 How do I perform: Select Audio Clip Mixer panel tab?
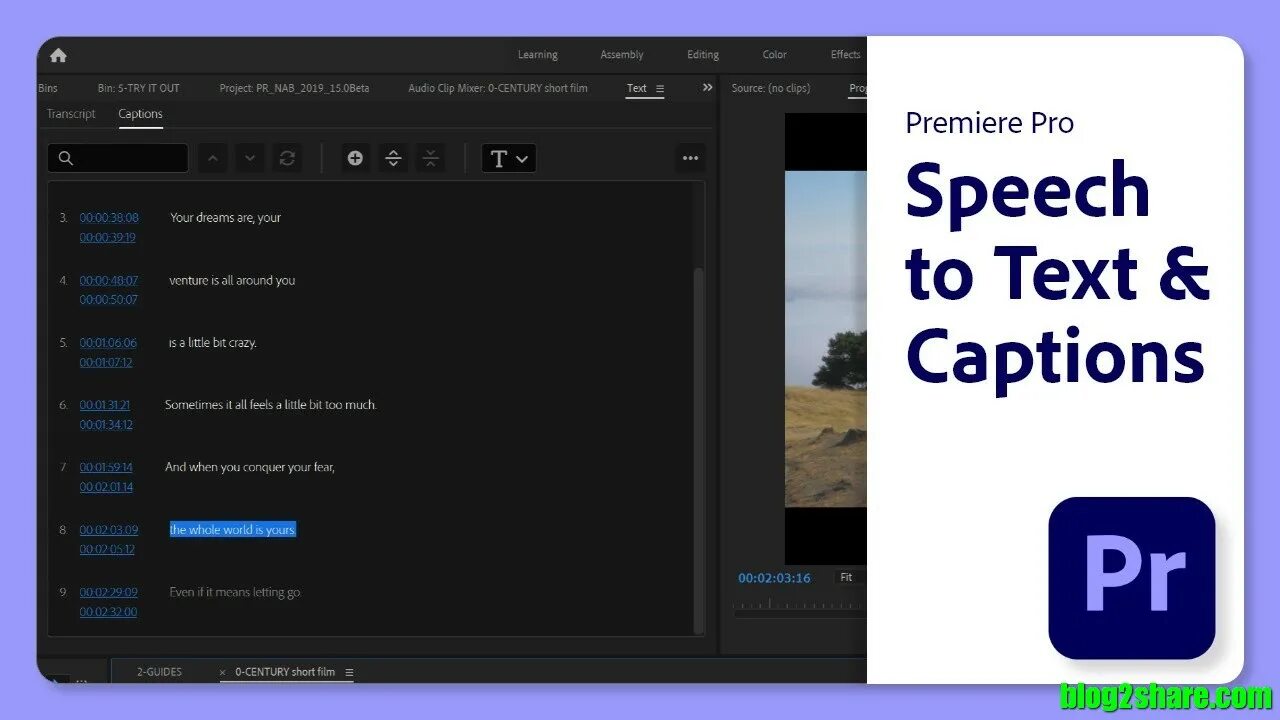(x=498, y=88)
